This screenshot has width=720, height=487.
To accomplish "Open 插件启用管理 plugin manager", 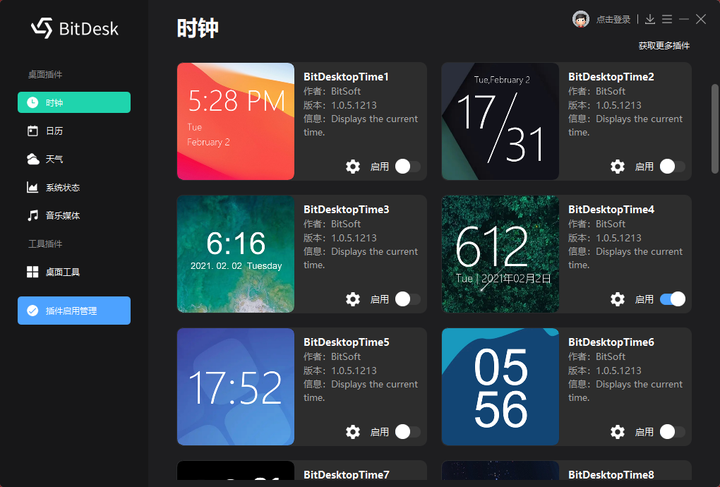I will [x=74, y=310].
